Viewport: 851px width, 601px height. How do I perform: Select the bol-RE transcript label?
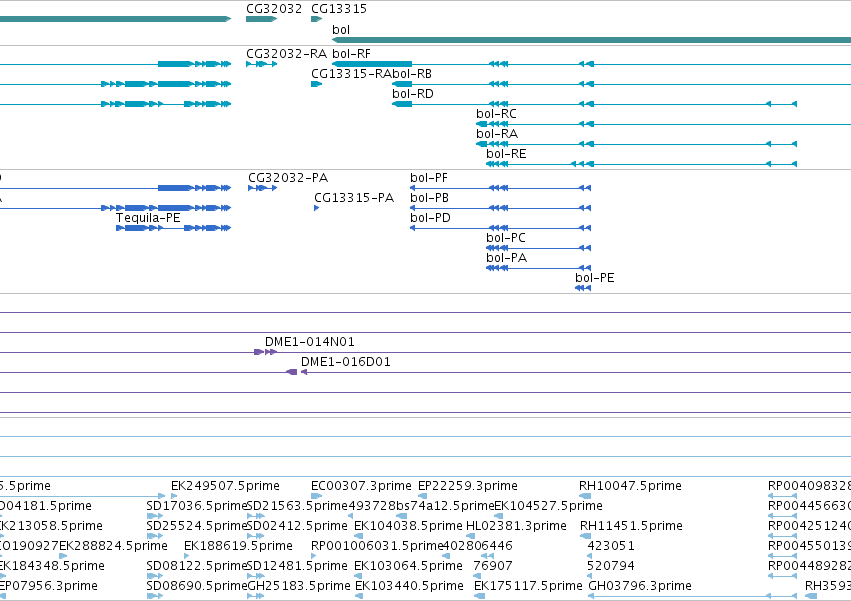[x=506, y=154]
